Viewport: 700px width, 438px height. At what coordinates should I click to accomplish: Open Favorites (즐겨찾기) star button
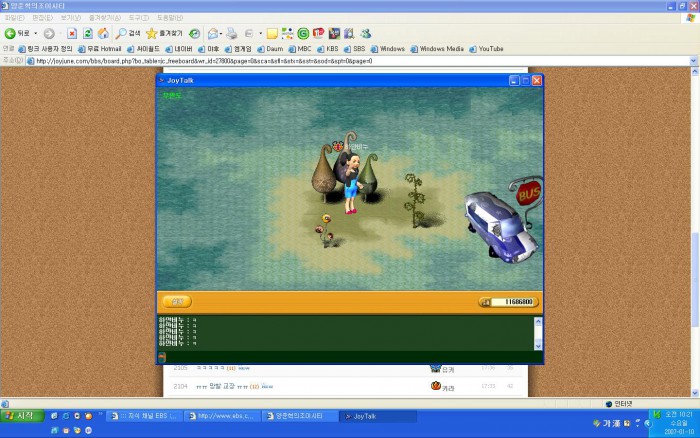167,33
